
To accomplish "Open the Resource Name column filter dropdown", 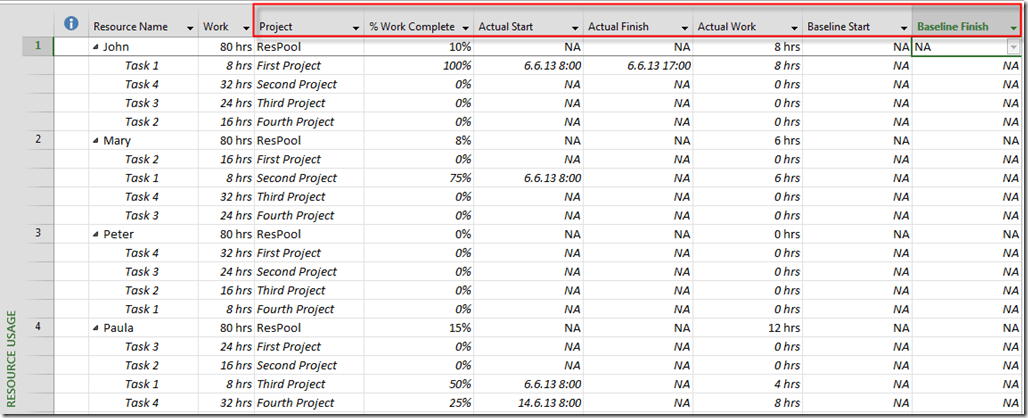I will [x=190, y=27].
